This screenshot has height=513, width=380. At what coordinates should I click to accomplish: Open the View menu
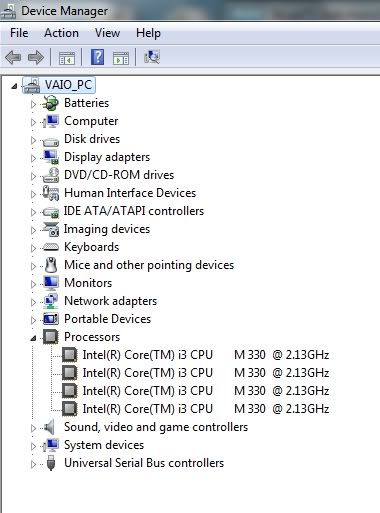(107, 33)
